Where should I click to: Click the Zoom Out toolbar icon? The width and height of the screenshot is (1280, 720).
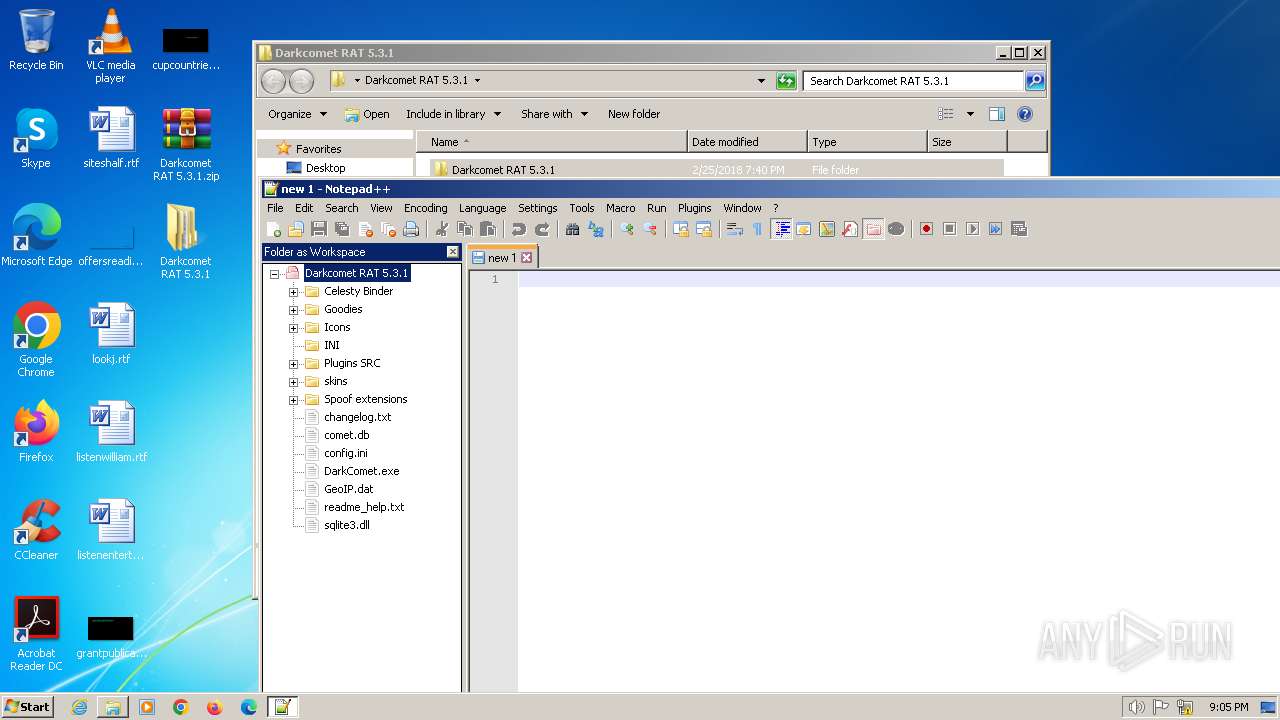pos(649,229)
